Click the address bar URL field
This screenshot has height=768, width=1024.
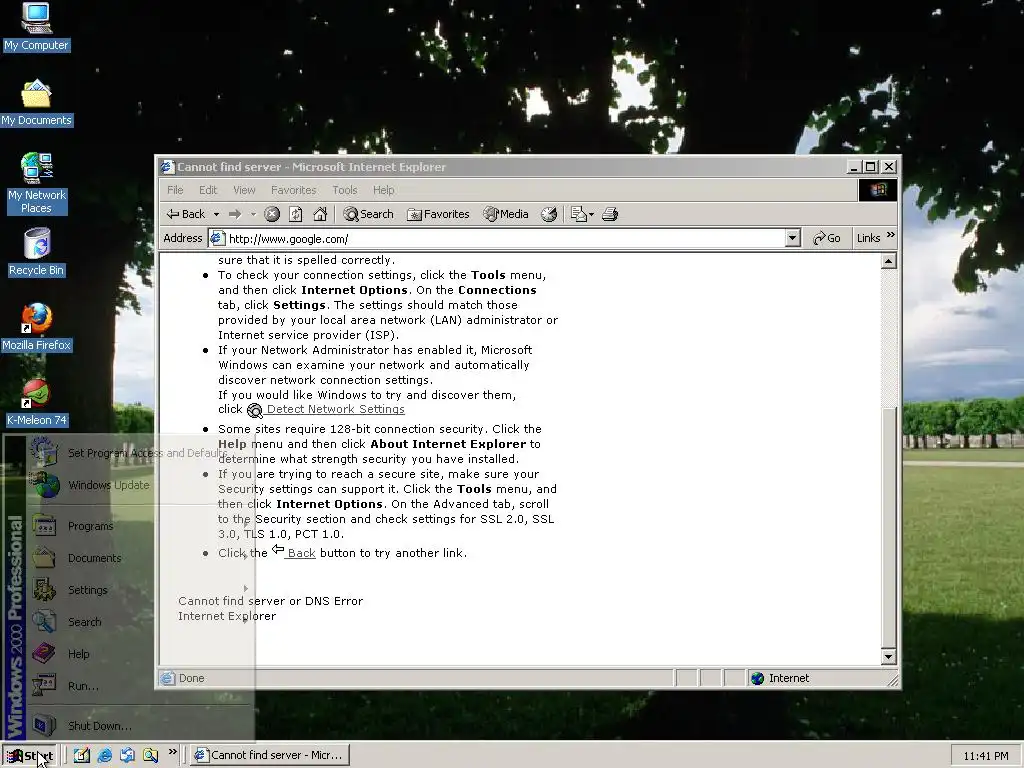[505, 238]
